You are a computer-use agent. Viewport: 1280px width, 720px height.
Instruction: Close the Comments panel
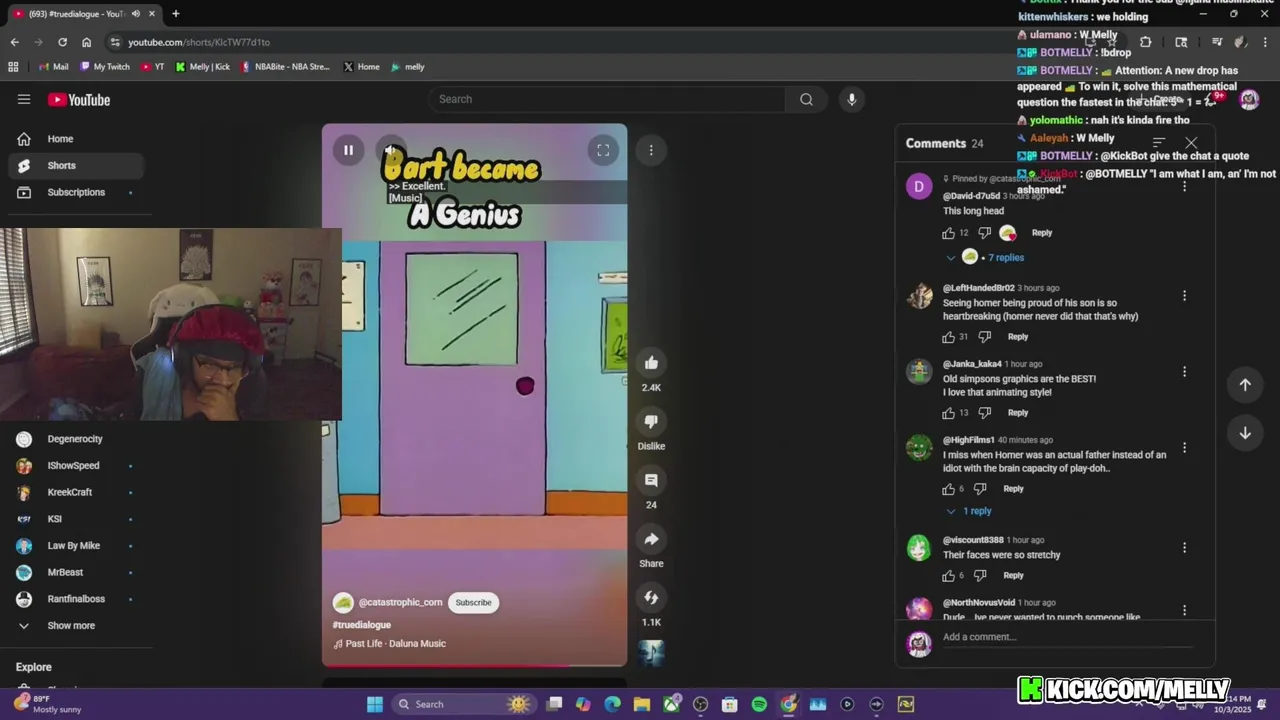point(1191,143)
